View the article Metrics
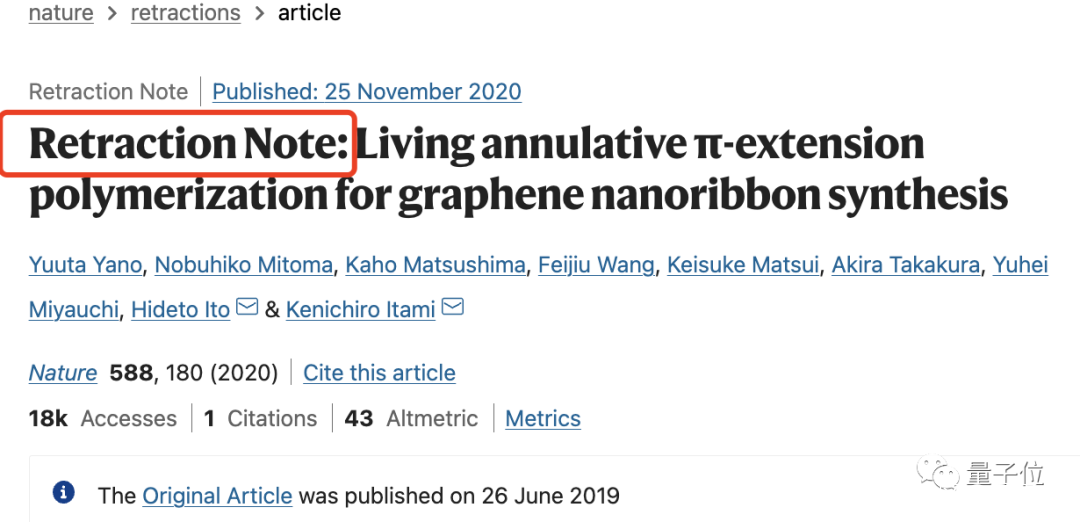 [543, 419]
